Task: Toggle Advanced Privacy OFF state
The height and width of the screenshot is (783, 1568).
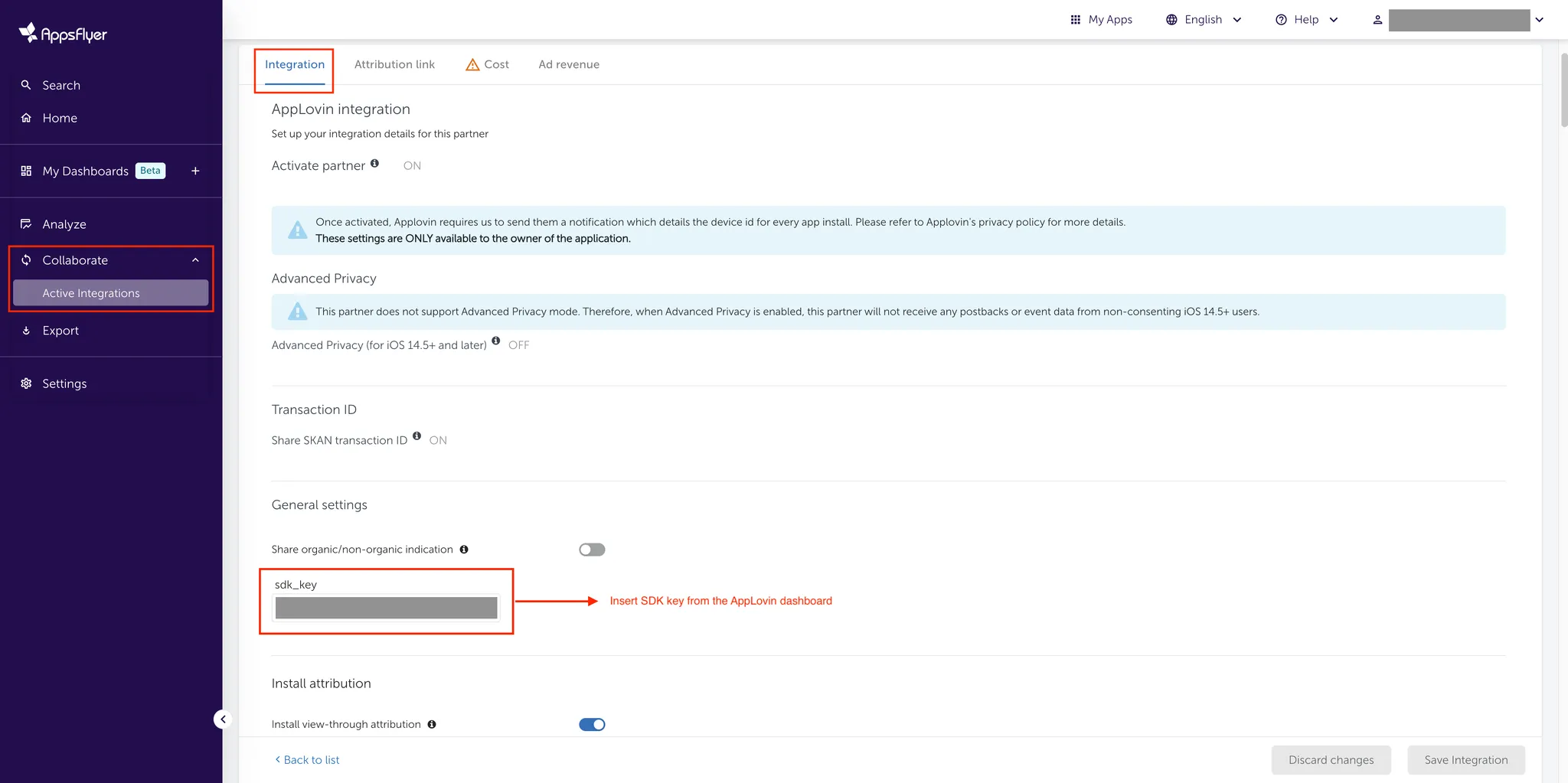Action: coord(518,345)
